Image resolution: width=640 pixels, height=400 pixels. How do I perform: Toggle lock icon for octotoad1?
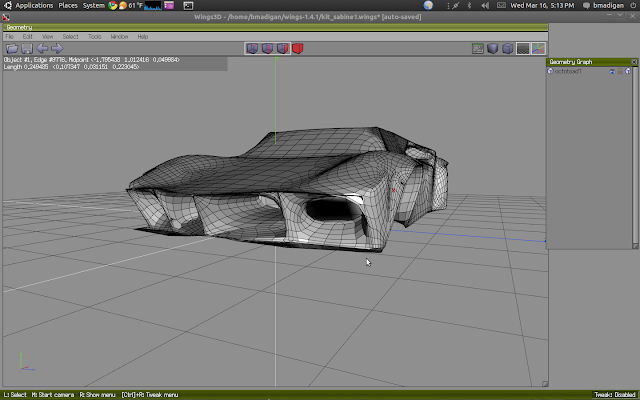[618, 71]
